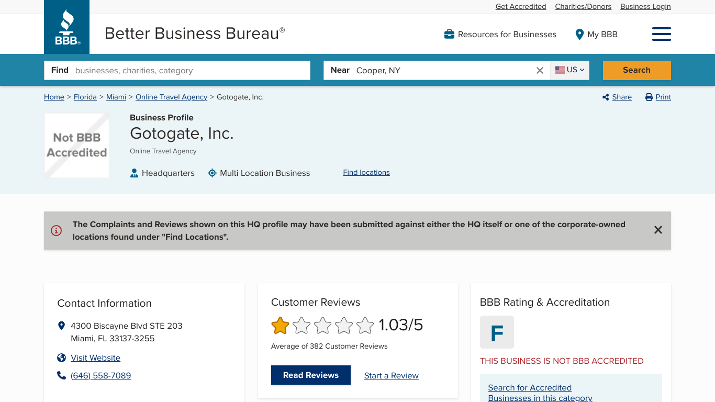The image size is (715, 402).
Task: Click the Print printer icon
Action: pos(649,97)
